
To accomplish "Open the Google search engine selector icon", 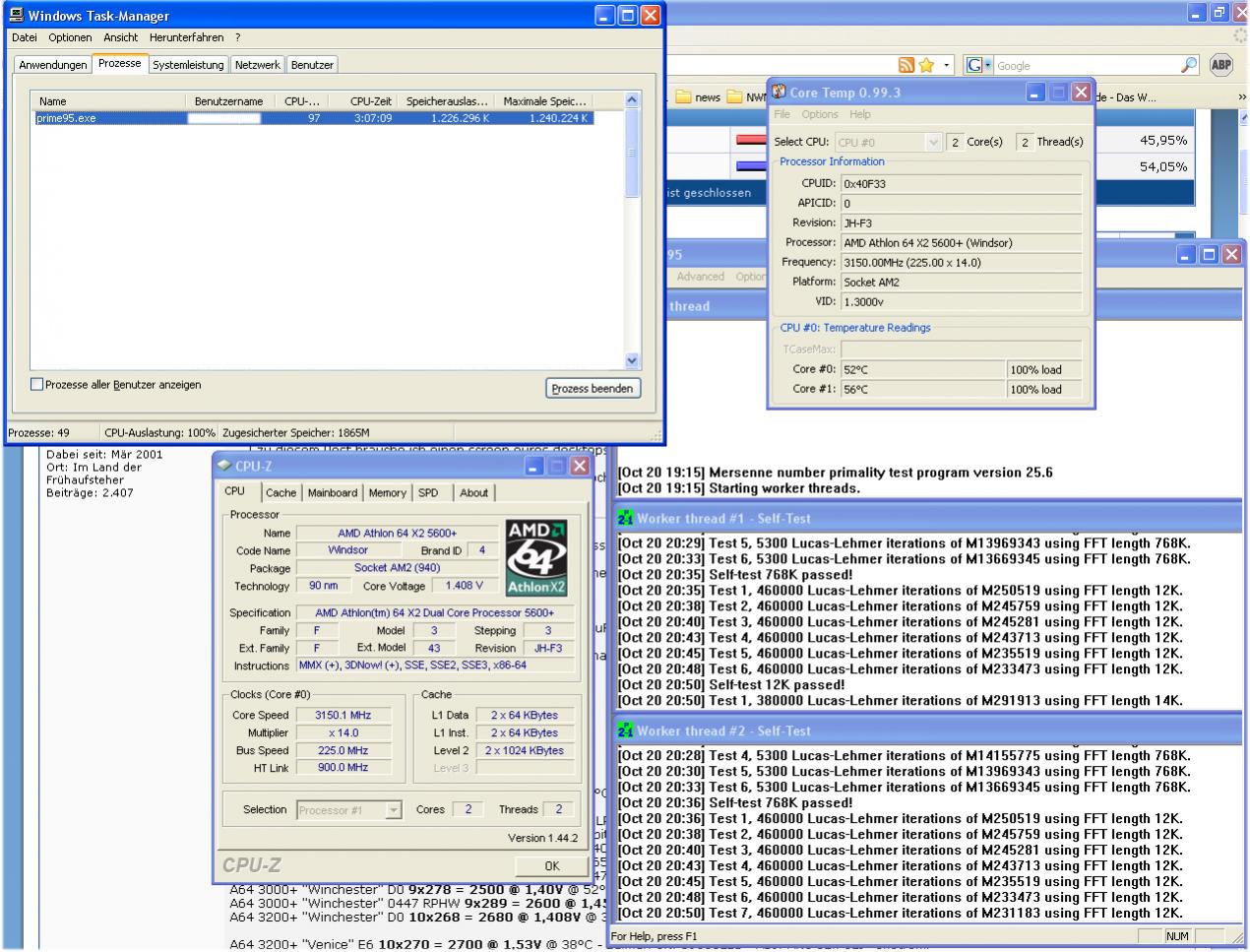I will [x=978, y=65].
